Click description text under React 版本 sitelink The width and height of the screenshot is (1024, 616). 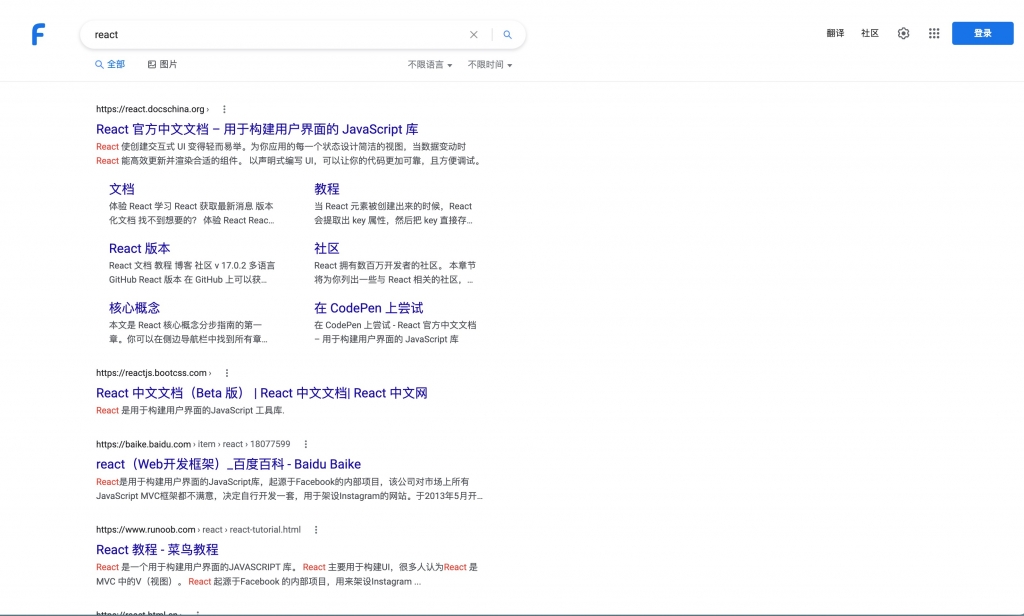[192, 272]
